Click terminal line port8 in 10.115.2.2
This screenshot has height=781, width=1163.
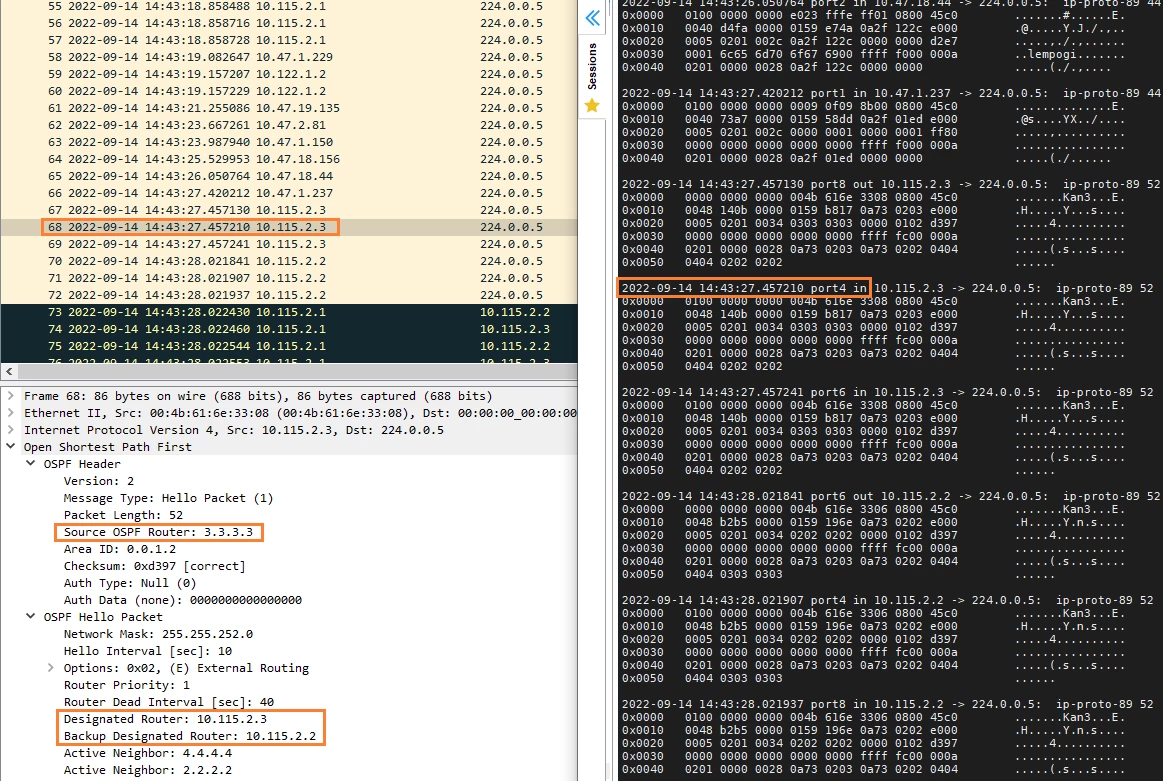click(x=887, y=704)
